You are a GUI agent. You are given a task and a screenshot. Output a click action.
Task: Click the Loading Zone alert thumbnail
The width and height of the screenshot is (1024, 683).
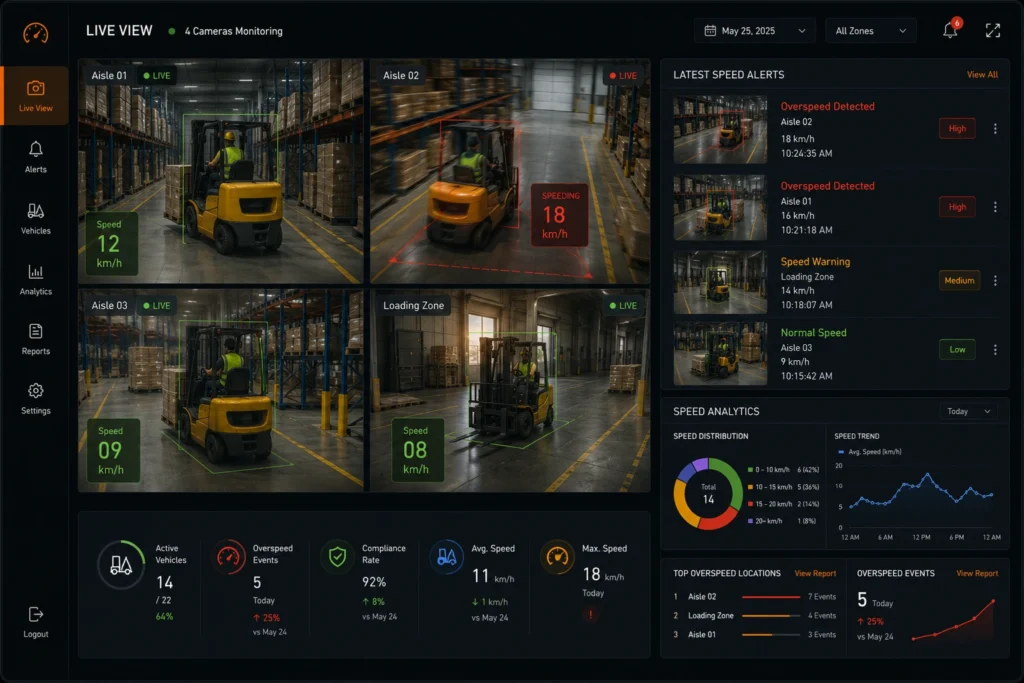(x=720, y=282)
